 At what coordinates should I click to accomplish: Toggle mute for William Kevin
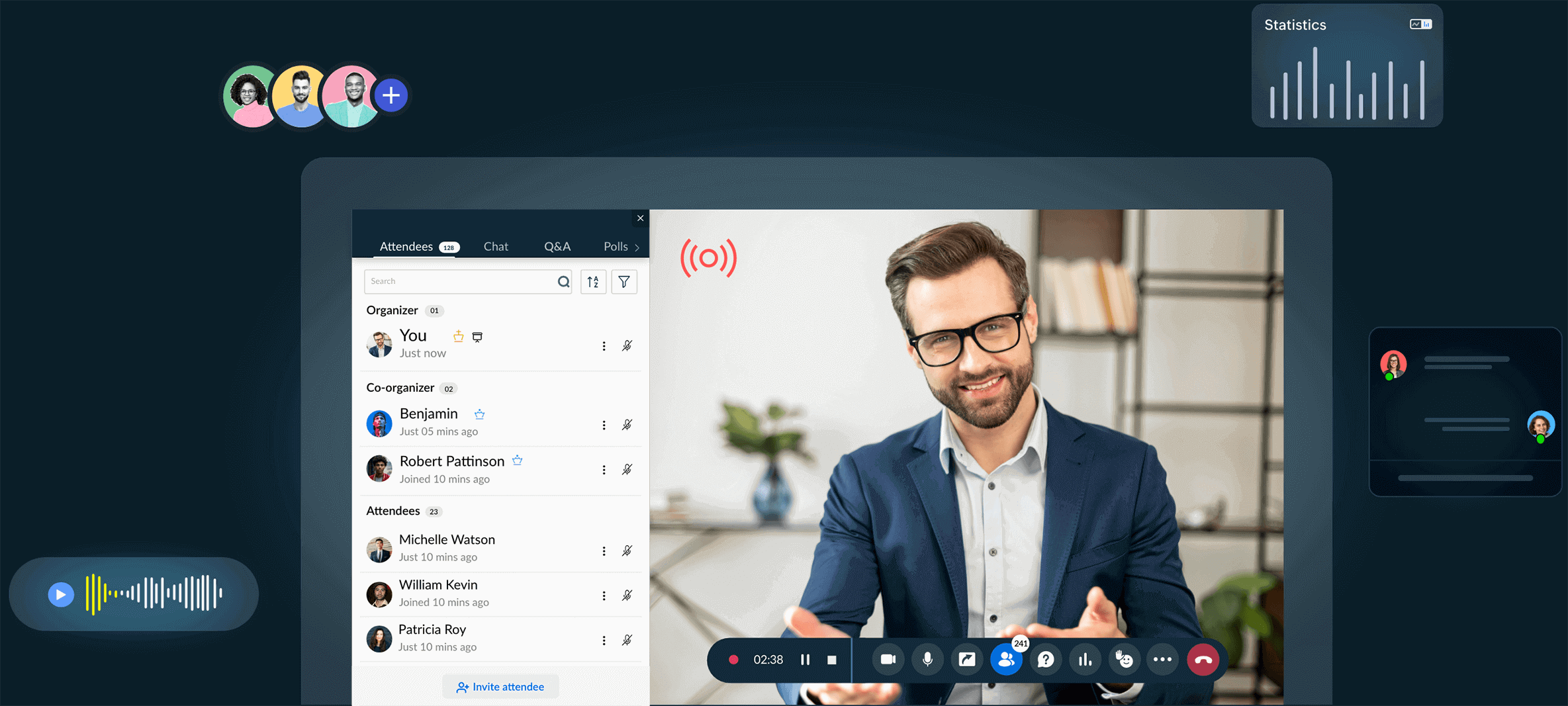[627, 596]
